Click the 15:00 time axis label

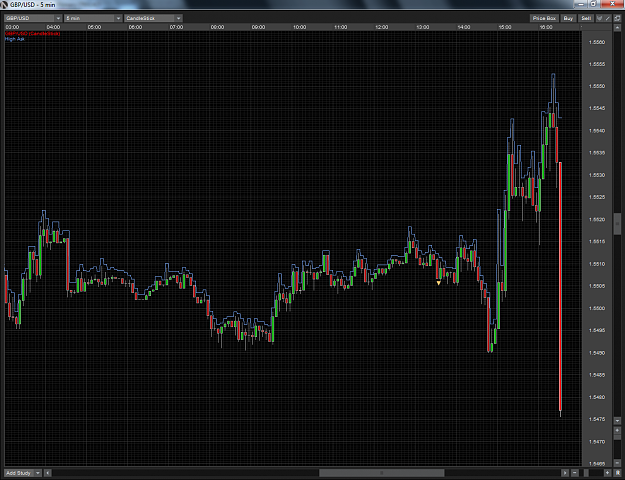click(x=505, y=27)
